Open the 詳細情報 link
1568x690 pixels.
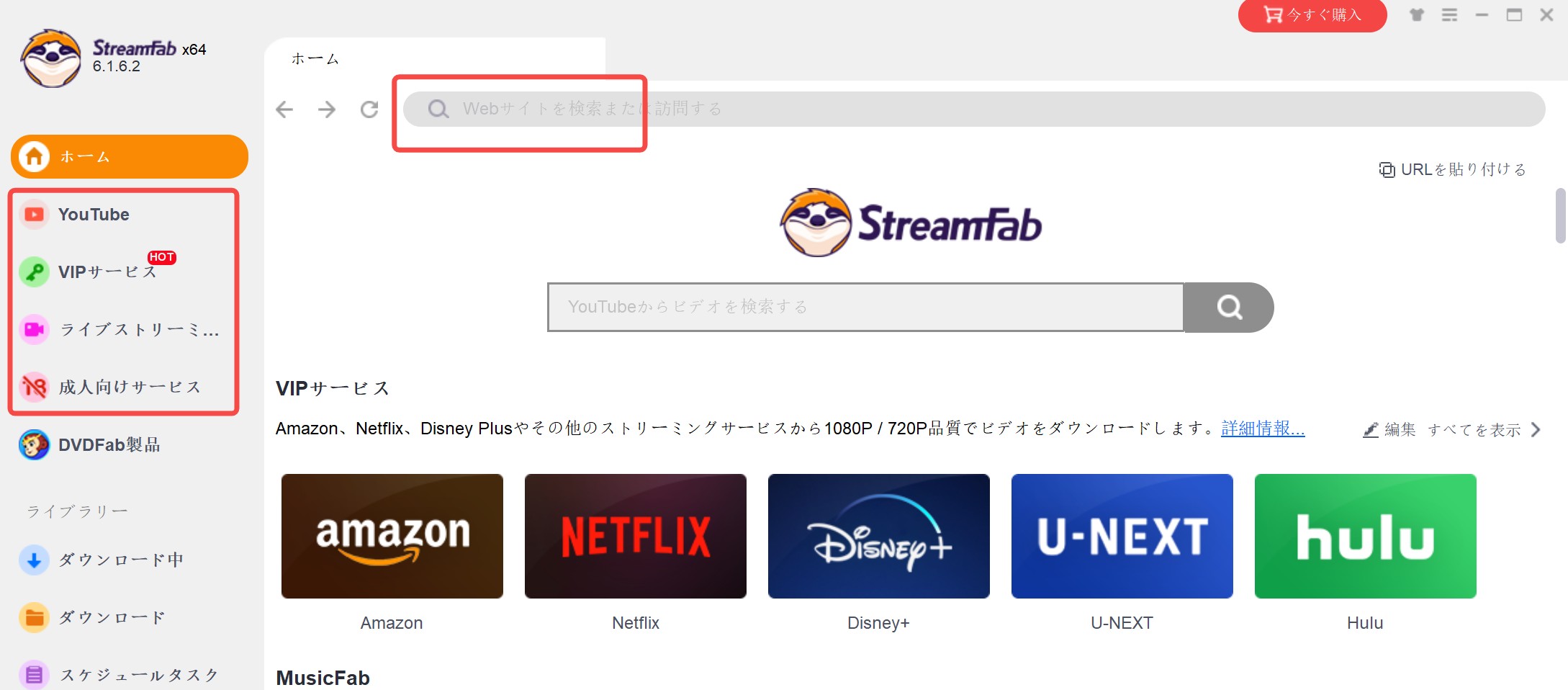[x=1263, y=429]
